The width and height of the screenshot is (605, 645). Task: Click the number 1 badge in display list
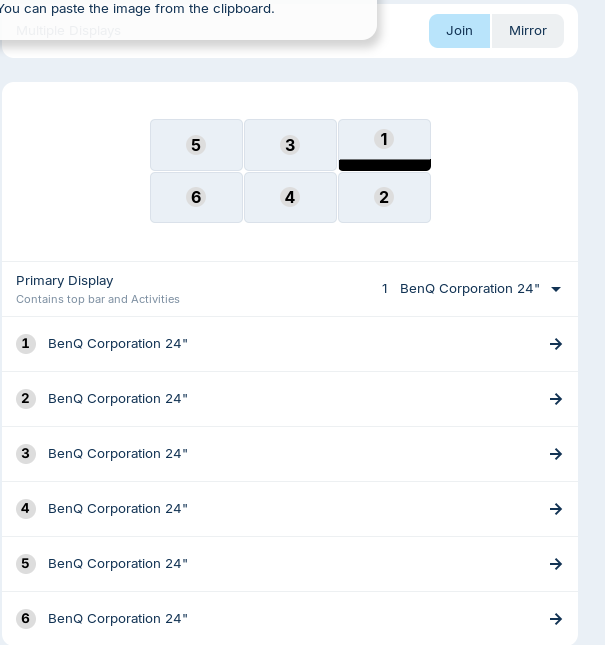point(26,344)
